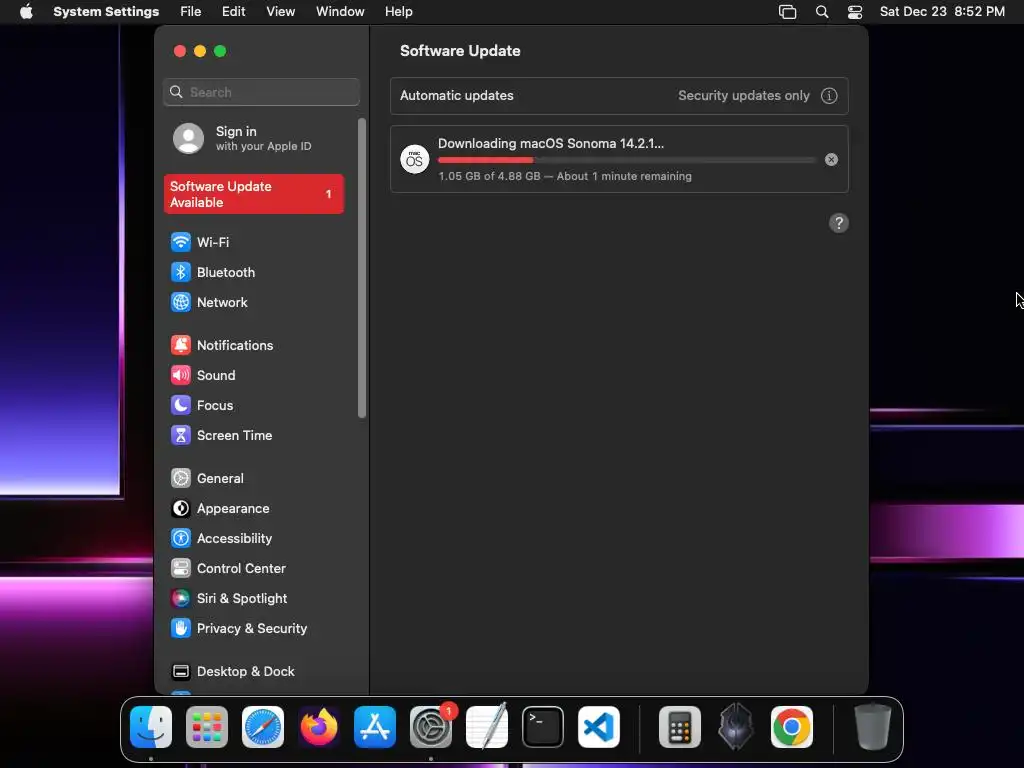The image size is (1024, 768).
Task: Open App Store from the Dock
Action: coord(375,727)
